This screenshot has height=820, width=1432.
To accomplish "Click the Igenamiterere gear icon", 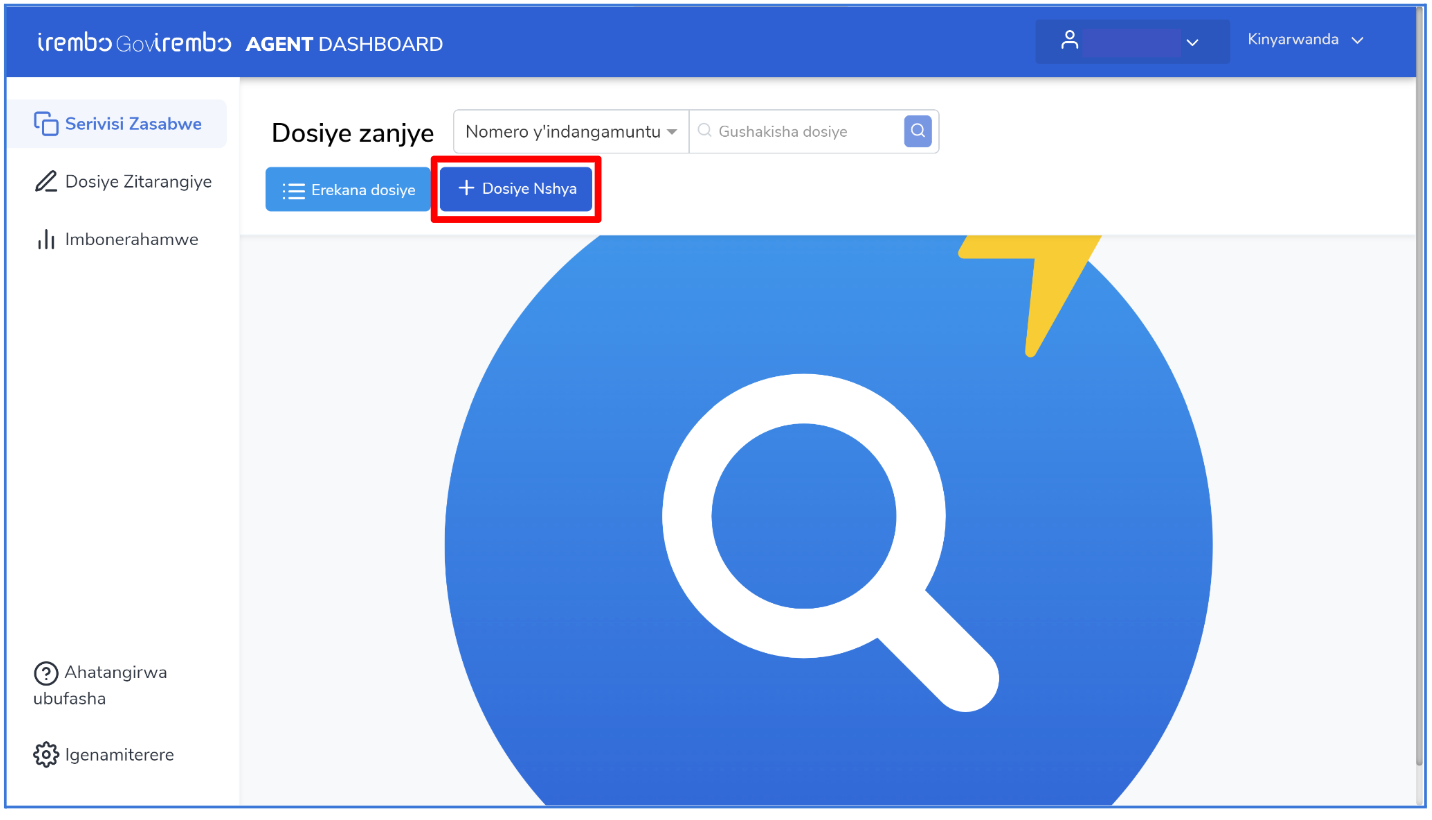I will pos(46,755).
